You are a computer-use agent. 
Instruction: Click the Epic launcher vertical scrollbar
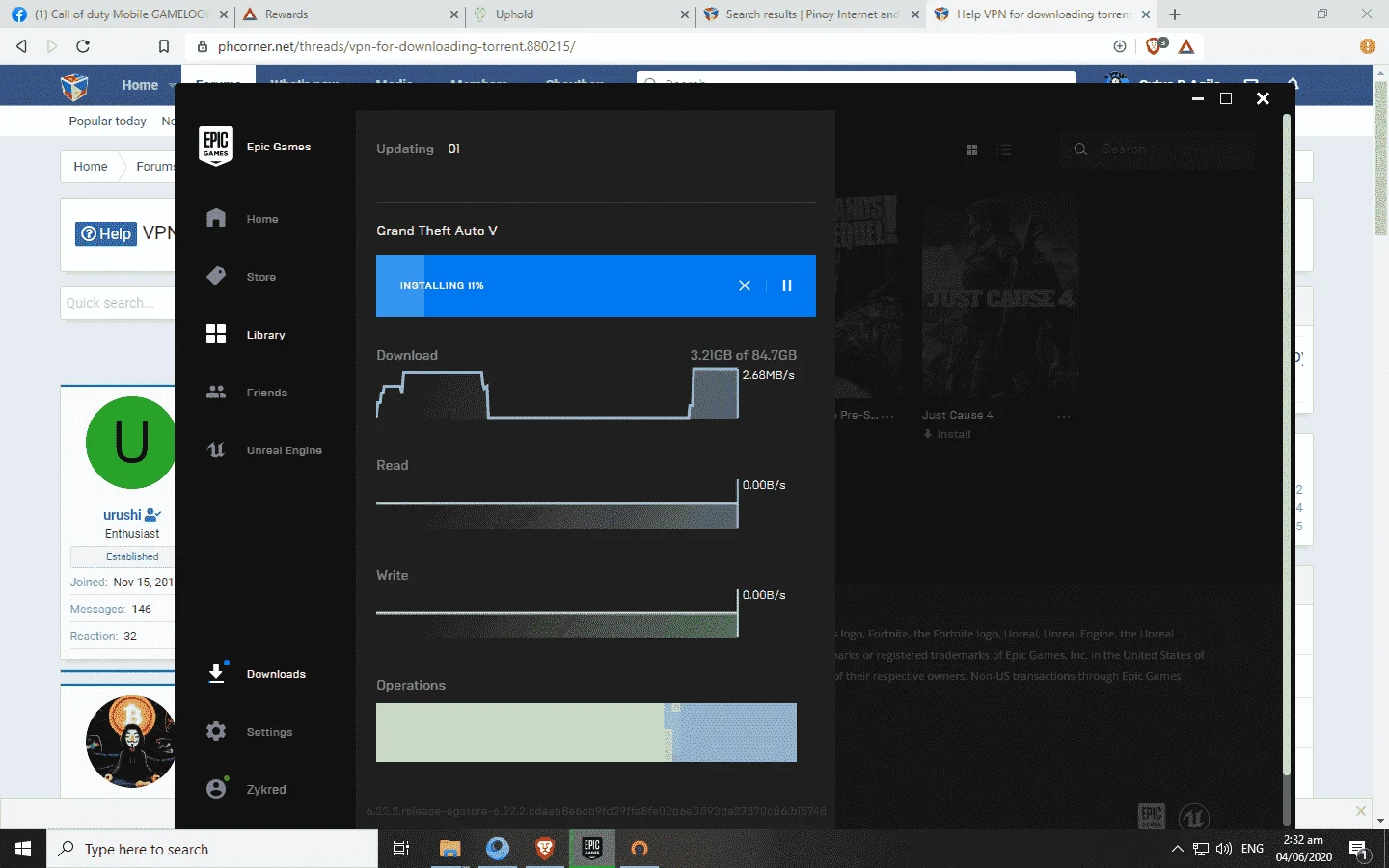[x=1287, y=444]
